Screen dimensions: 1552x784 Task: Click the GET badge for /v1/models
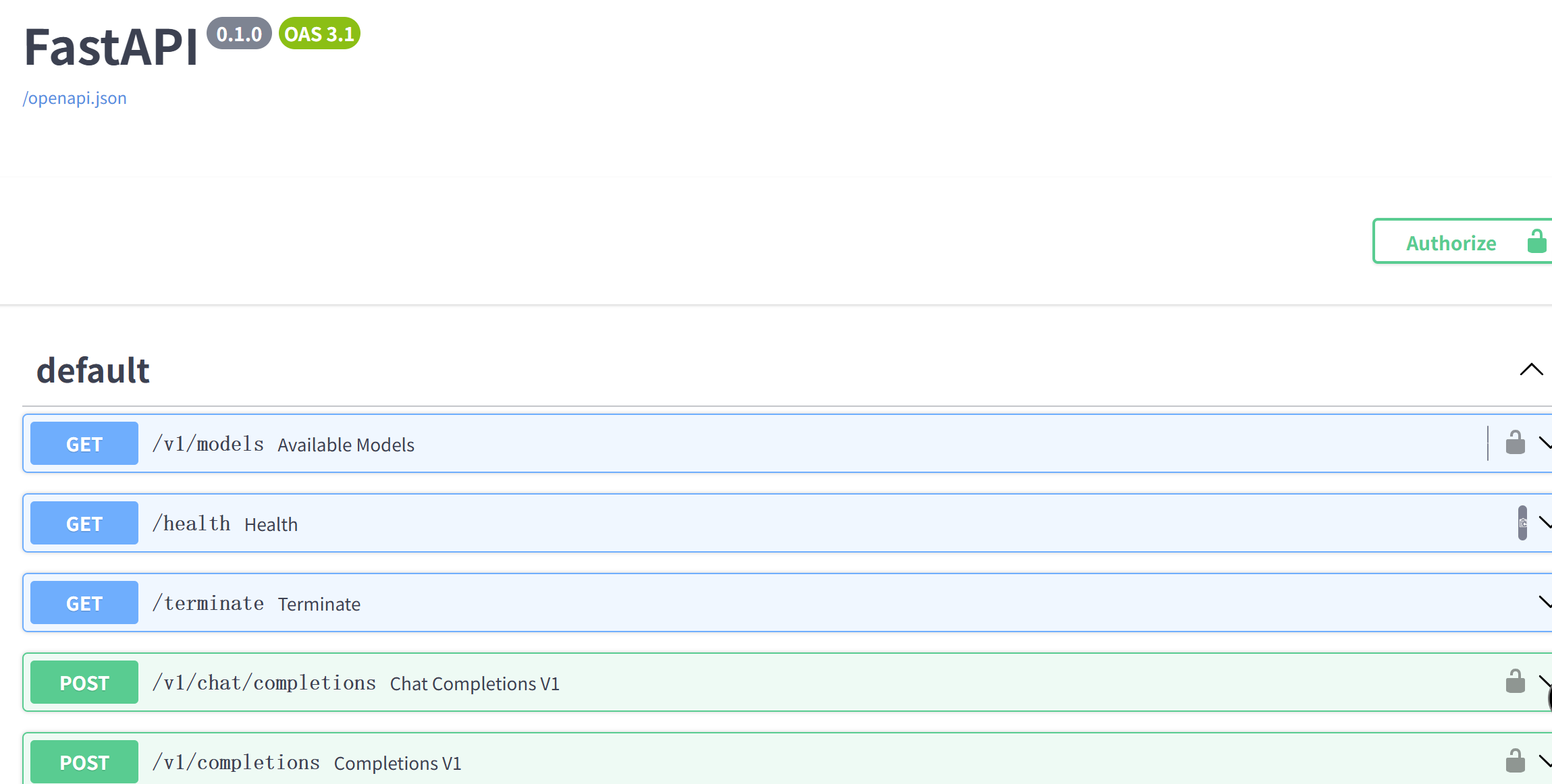[x=84, y=444]
